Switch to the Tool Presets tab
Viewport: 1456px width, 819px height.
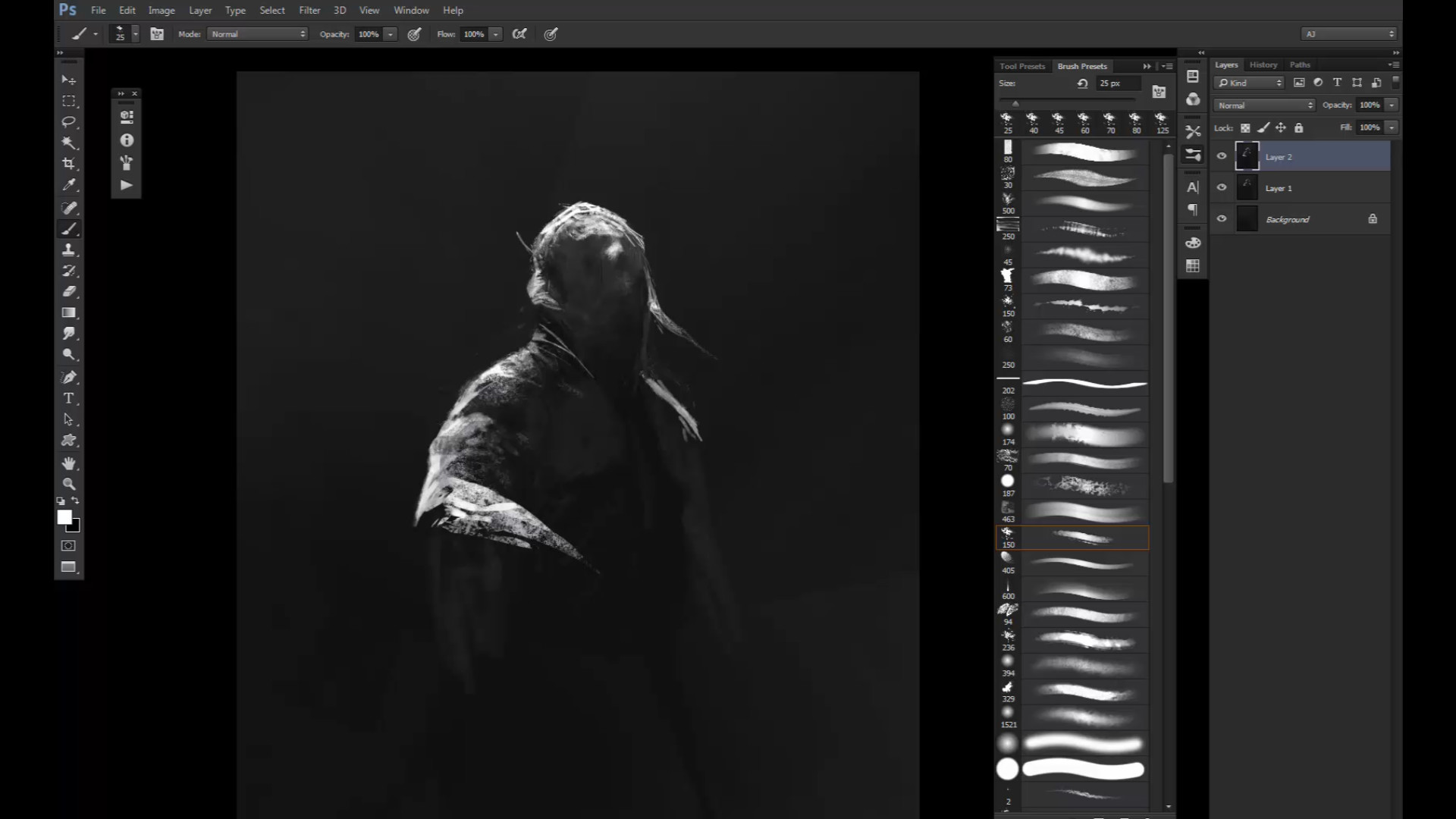pos(1021,66)
